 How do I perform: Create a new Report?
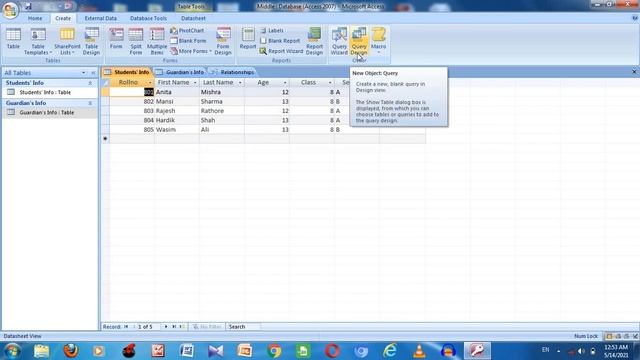[x=248, y=40]
